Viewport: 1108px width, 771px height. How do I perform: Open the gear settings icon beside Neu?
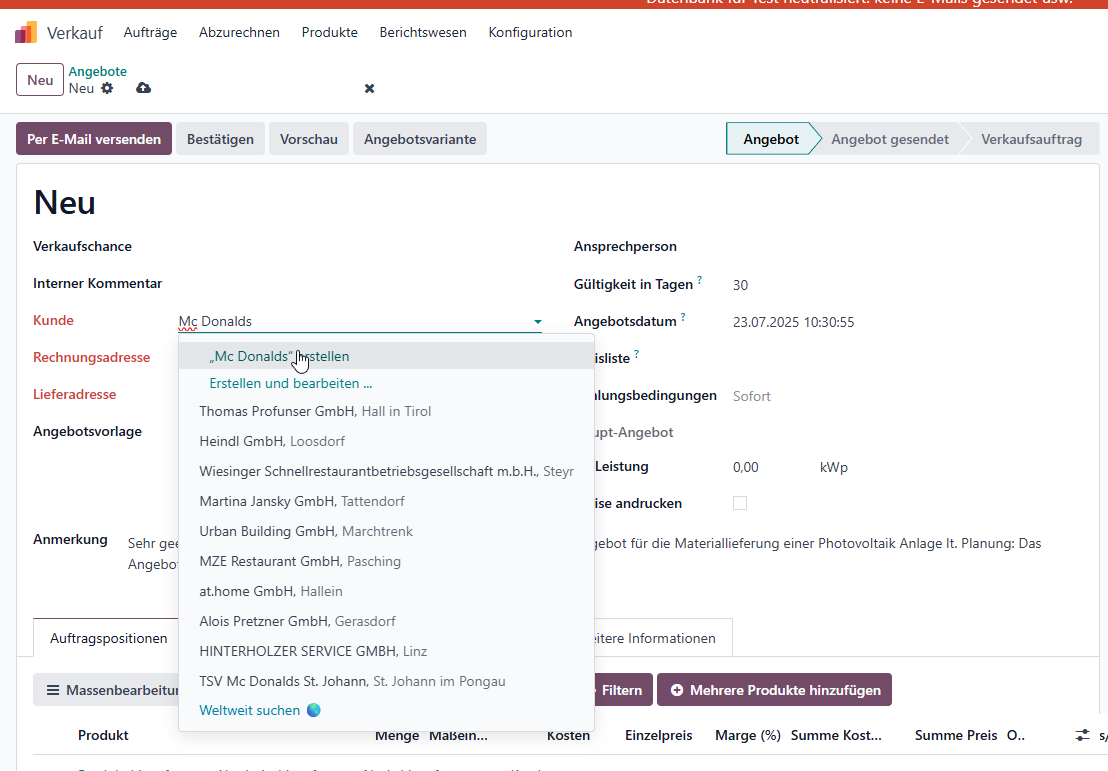point(107,88)
